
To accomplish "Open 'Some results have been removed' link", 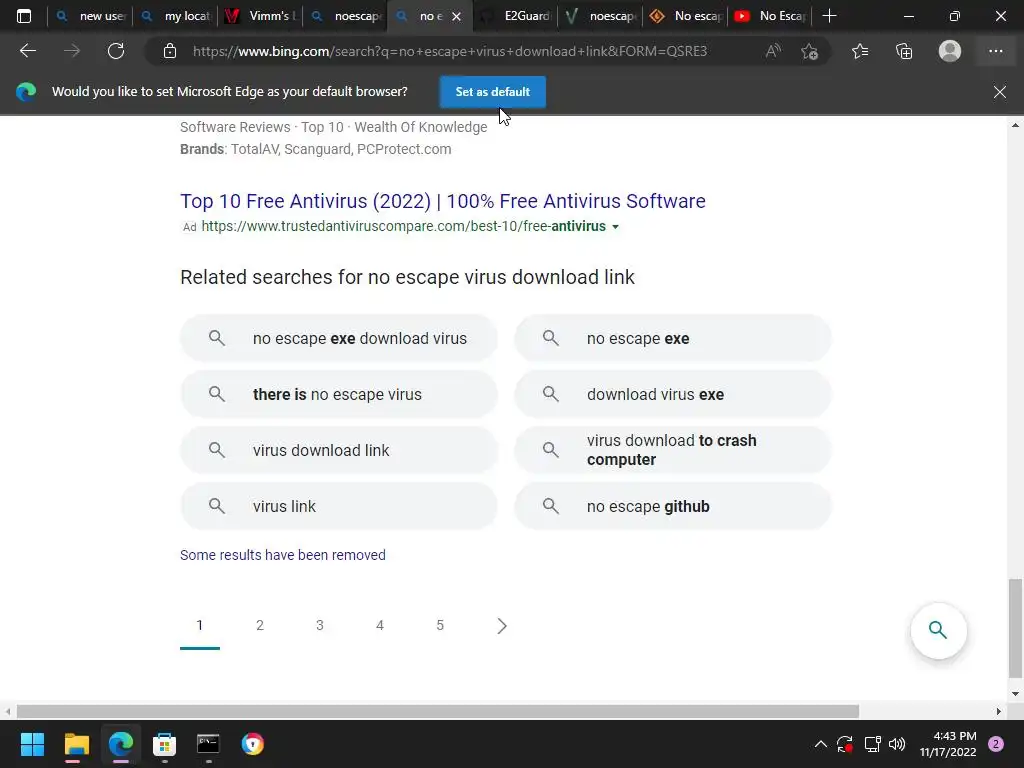I will tap(283, 555).
